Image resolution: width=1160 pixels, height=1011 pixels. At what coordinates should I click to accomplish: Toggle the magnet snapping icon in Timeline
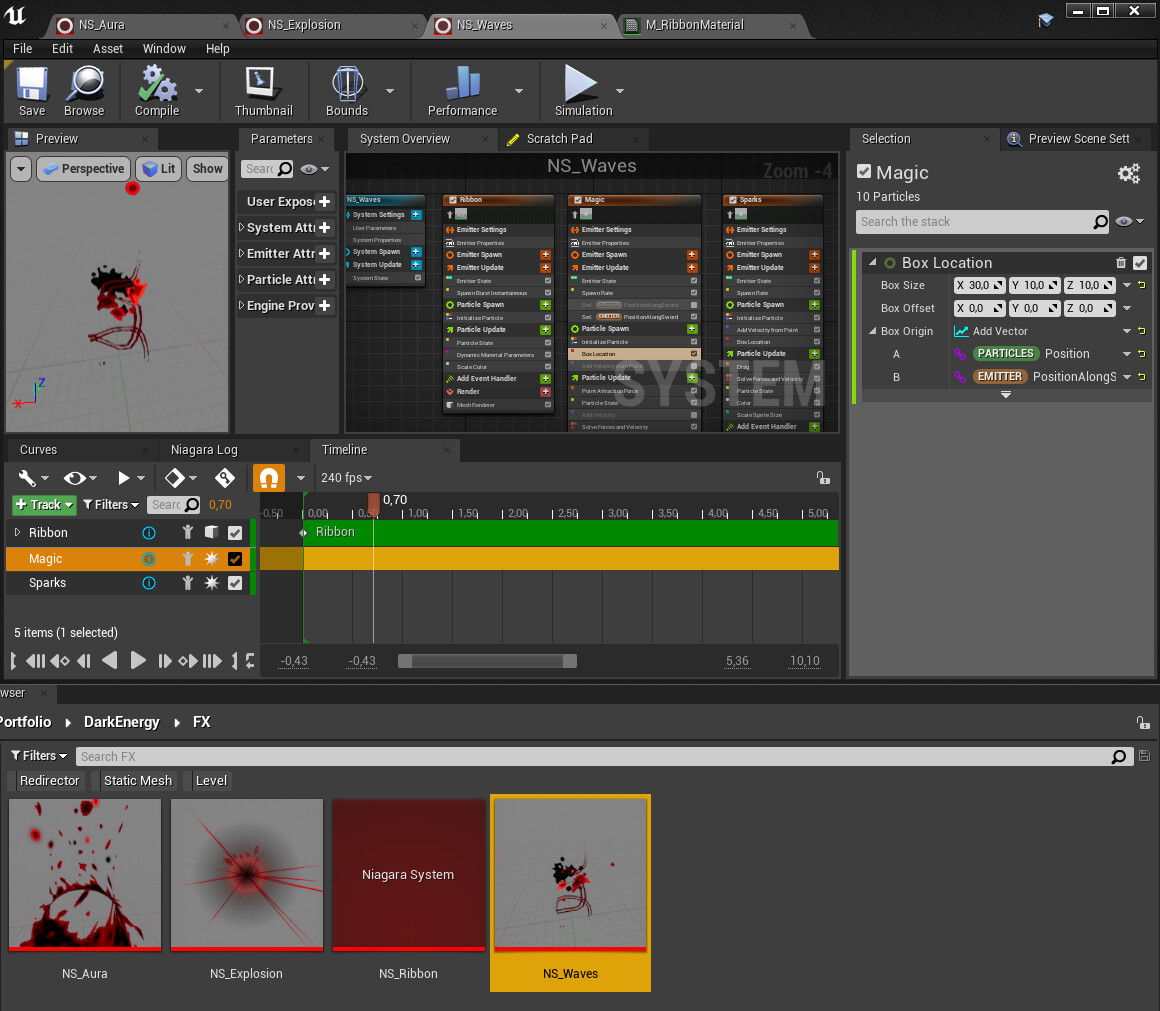click(x=268, y=478)
